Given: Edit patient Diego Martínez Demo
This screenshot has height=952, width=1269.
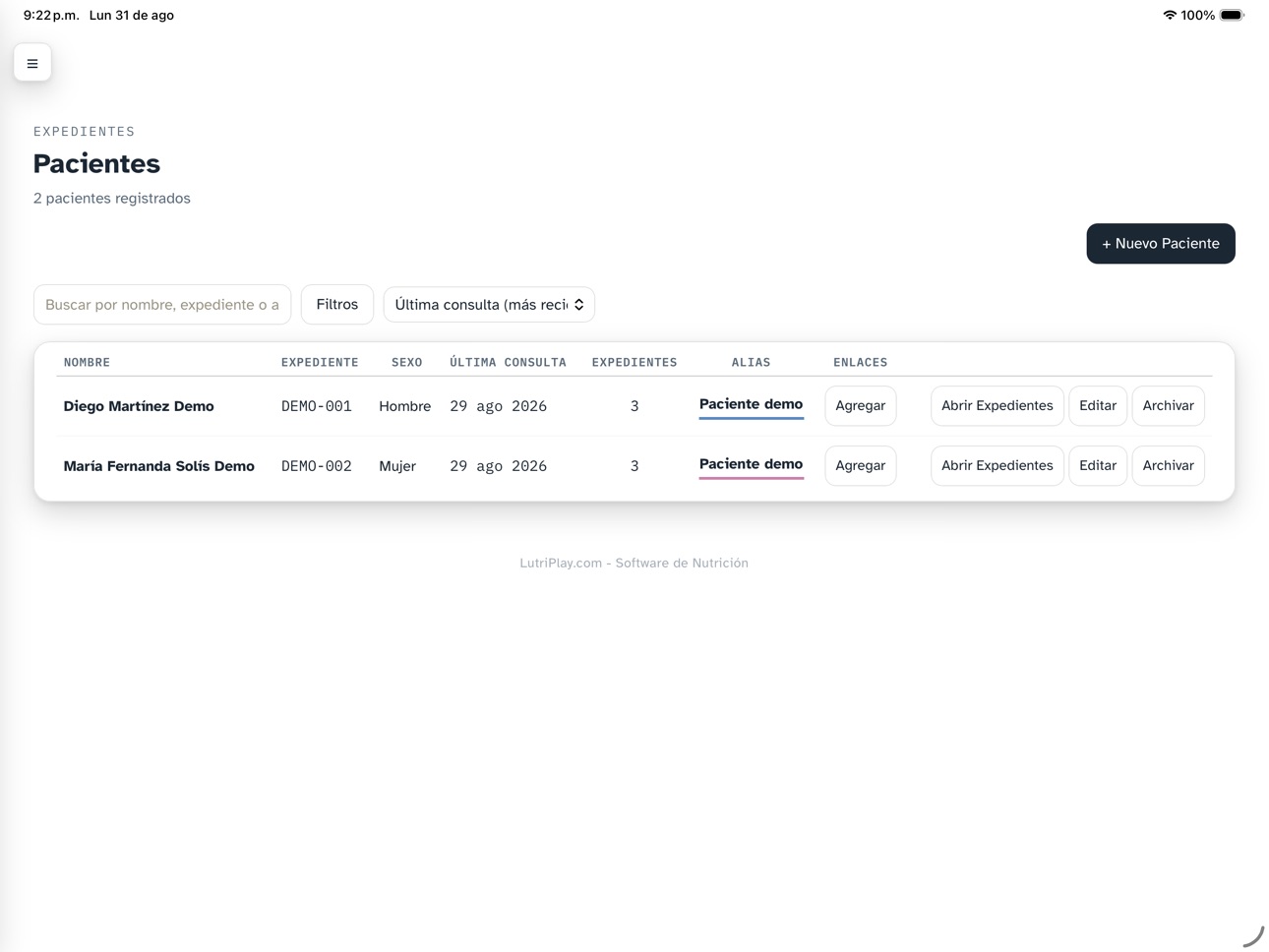Looking at the screenshot, I should [x=1098, y=406].
